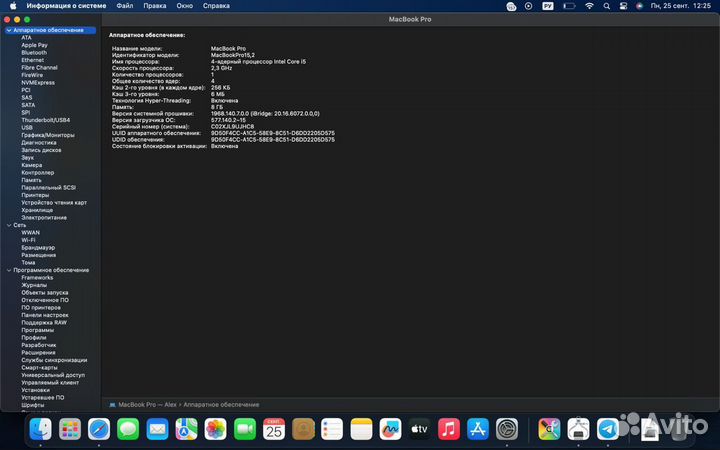The height and width of the screenshot is (450, 720).
Task: Open System Settings gear in dock
Action: tap(507, 429)
